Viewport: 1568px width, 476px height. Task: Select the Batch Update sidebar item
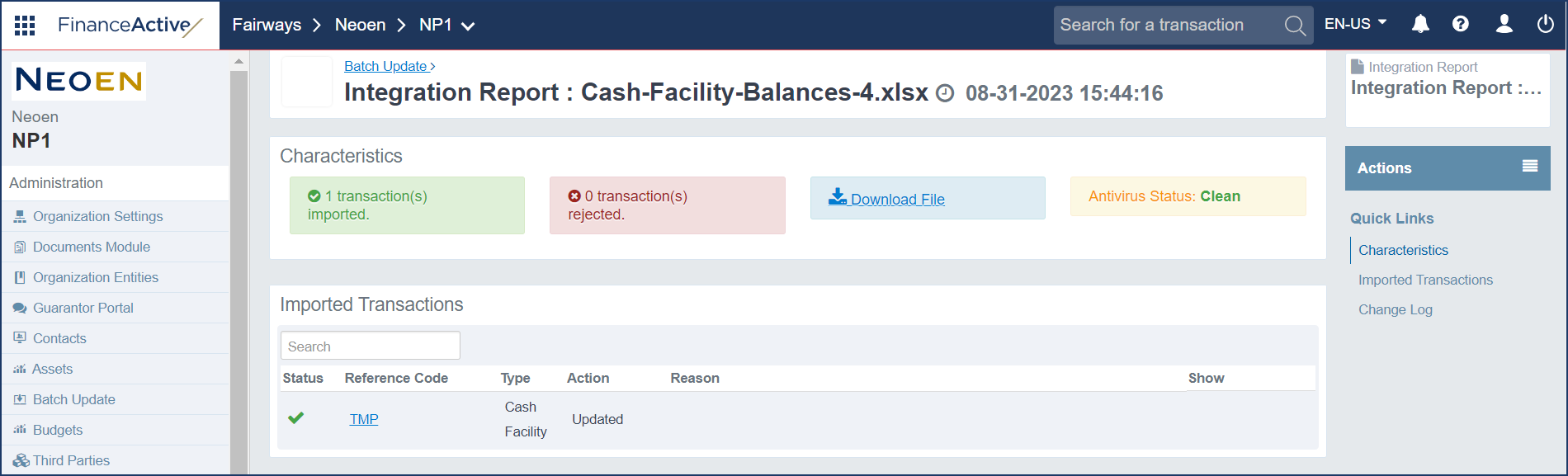click(73, 398)
